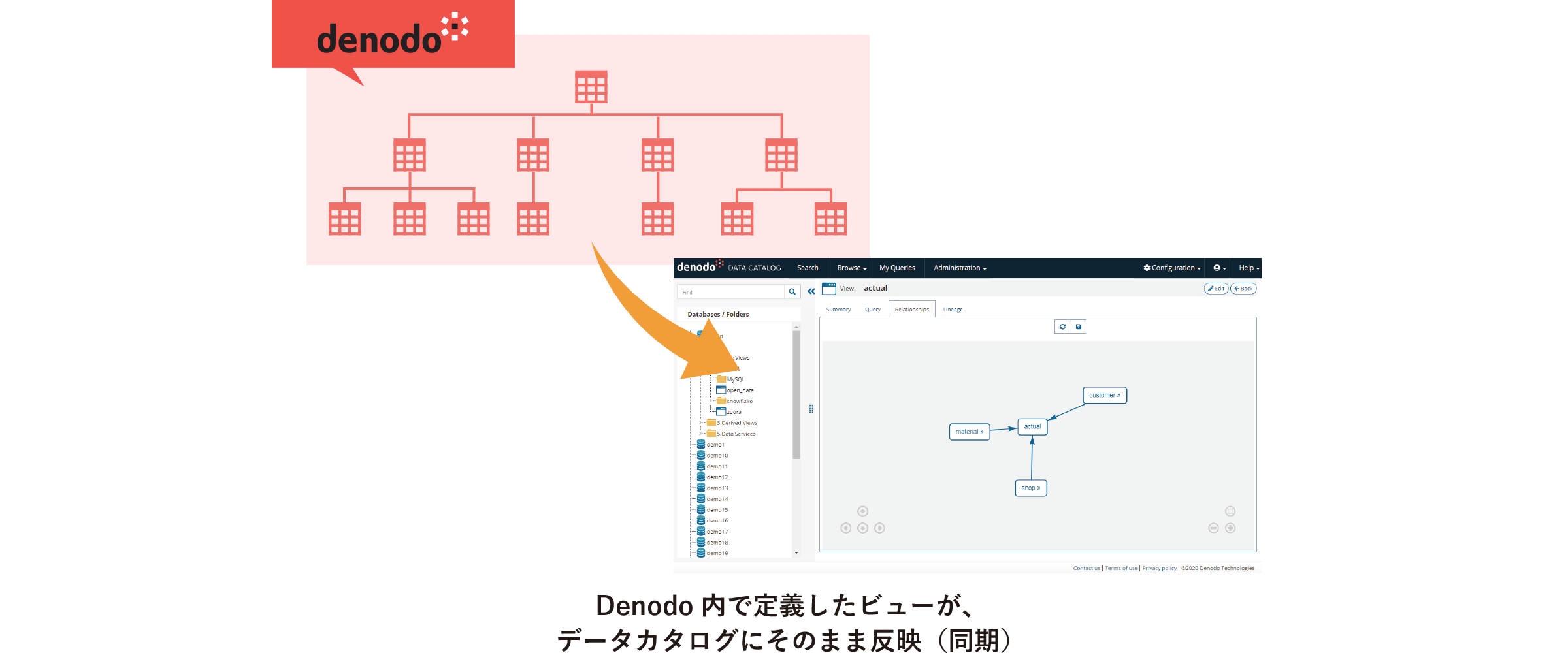1568x653 pixels.
Task: Select 'demo15' in the database tree
Action: coord(717,510)
